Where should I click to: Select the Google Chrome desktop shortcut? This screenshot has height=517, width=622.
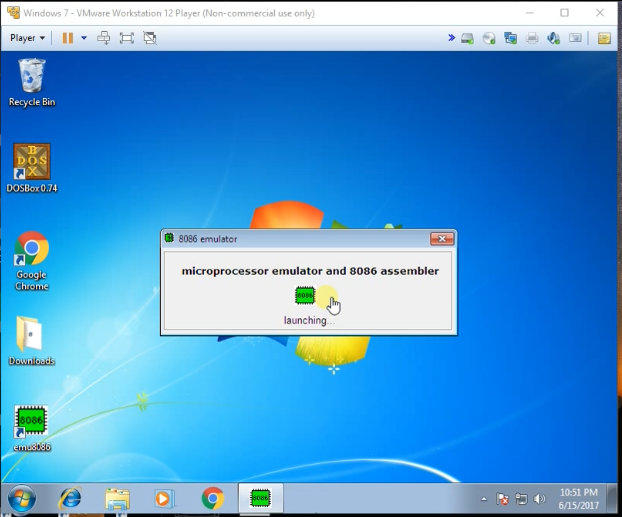[x=32, y=261]
